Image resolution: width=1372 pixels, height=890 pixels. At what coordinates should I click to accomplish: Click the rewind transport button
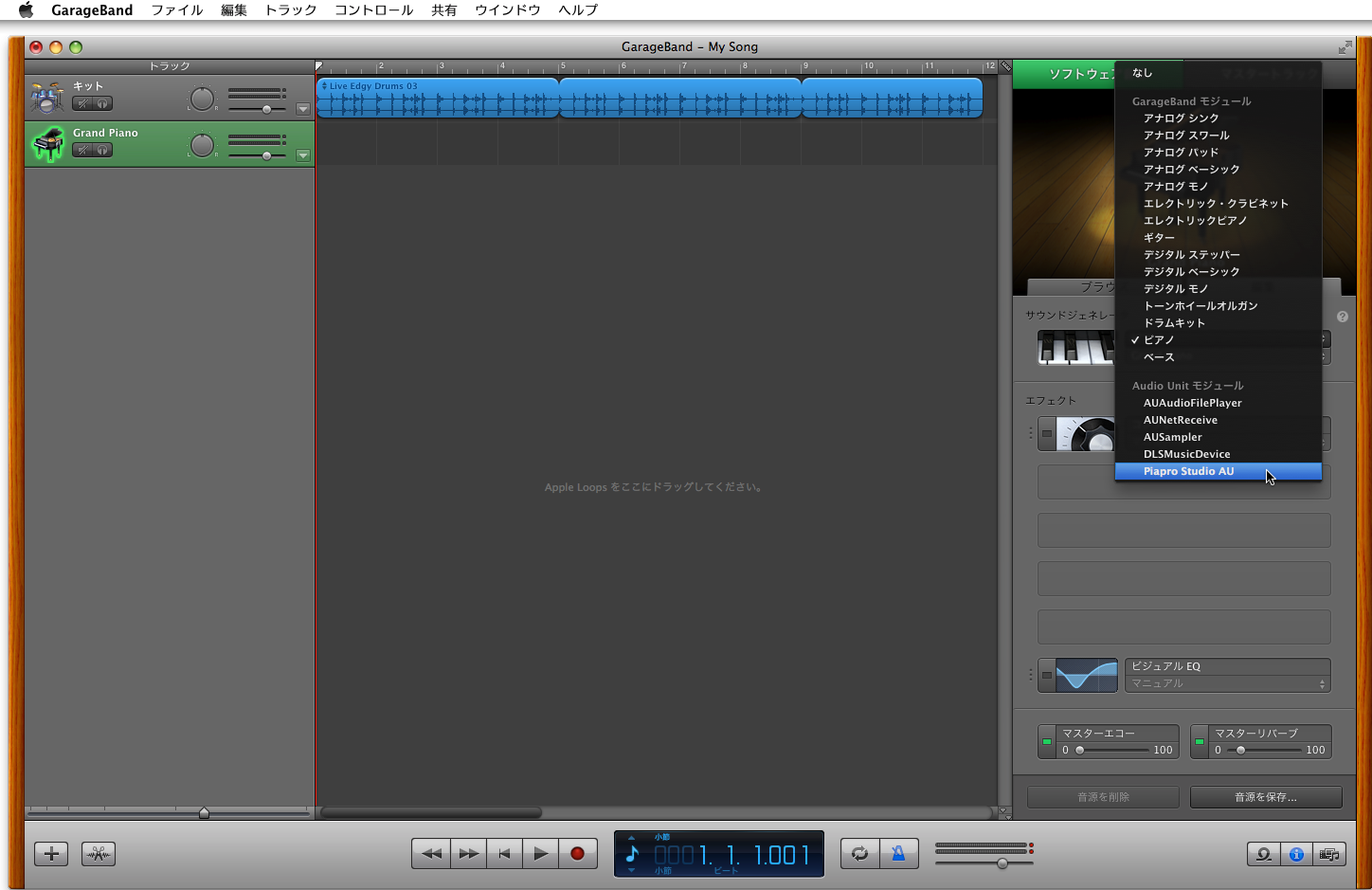pyautogui.click(x=431, y=853)
